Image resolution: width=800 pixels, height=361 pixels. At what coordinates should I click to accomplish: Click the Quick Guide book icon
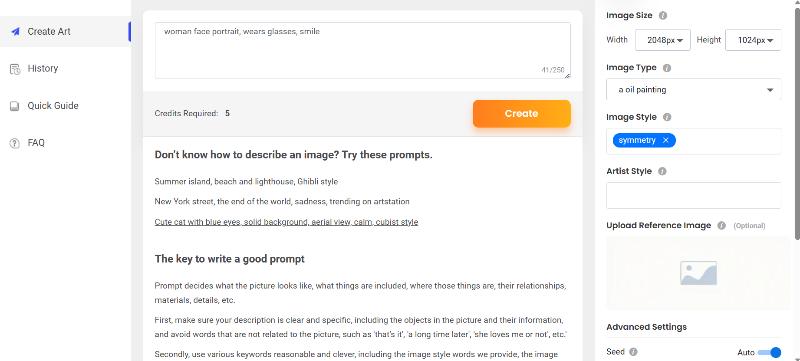15,106
